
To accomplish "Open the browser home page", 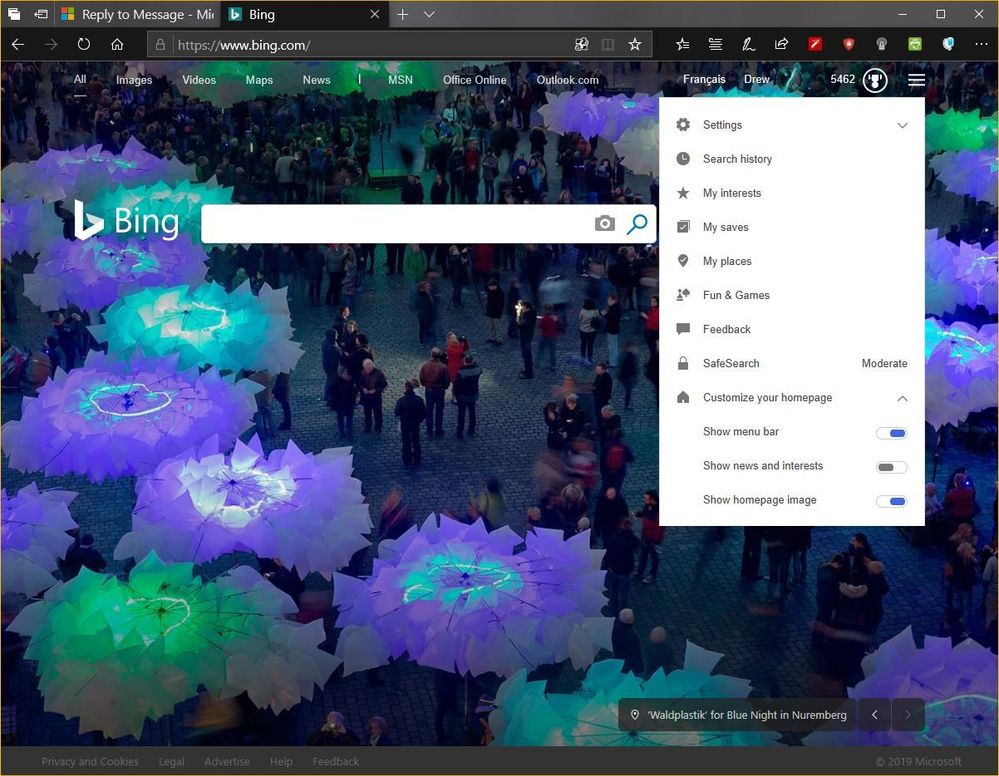I will pyautogui.click(x=117, y=45).
